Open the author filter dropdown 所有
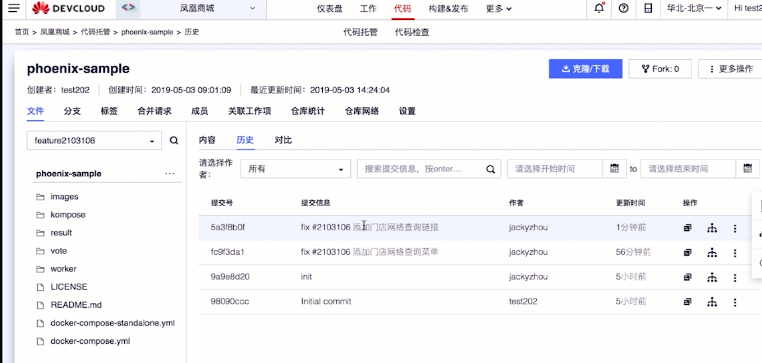Screen dimensions: 762x363 [295, 169]
